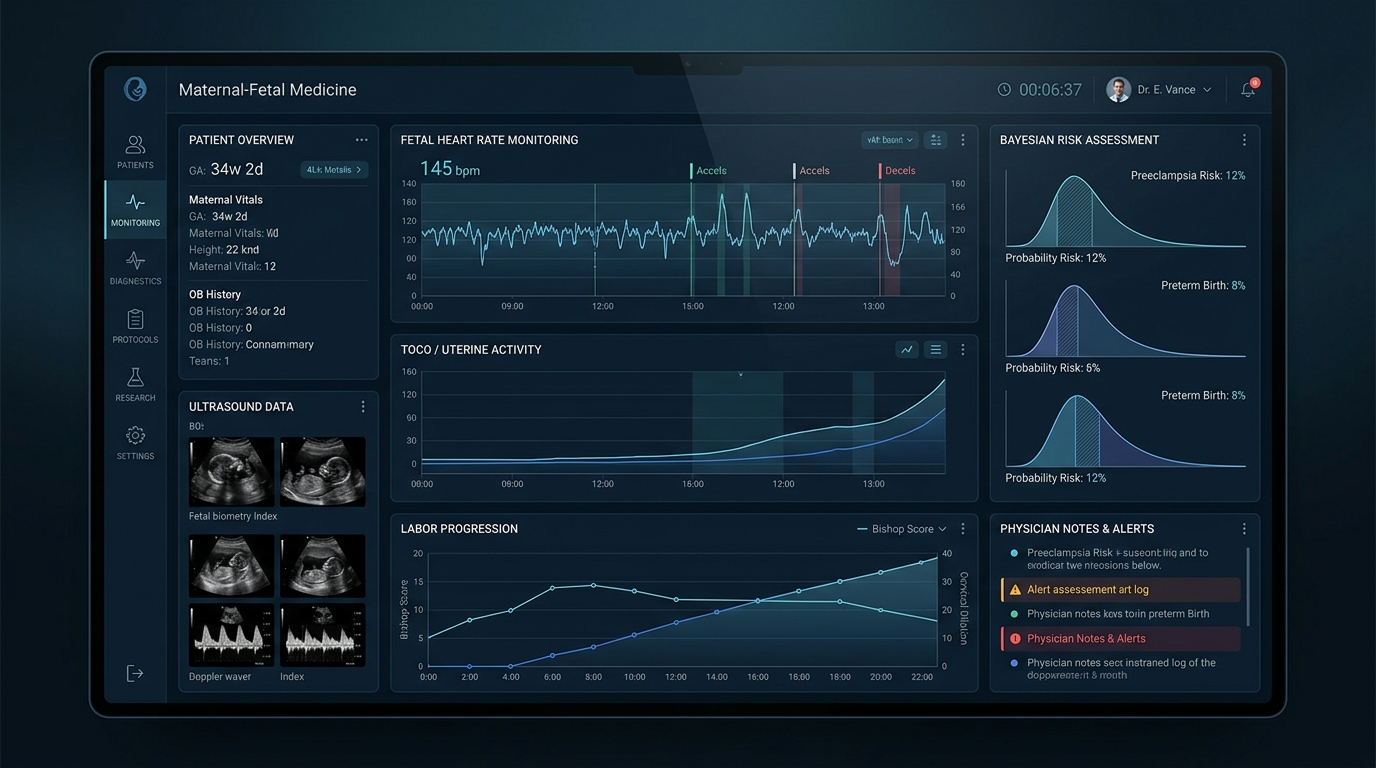Click the logout icon at sidebar bottom
The height and width of the screenshot is (768, 1376).
(135, 674)
